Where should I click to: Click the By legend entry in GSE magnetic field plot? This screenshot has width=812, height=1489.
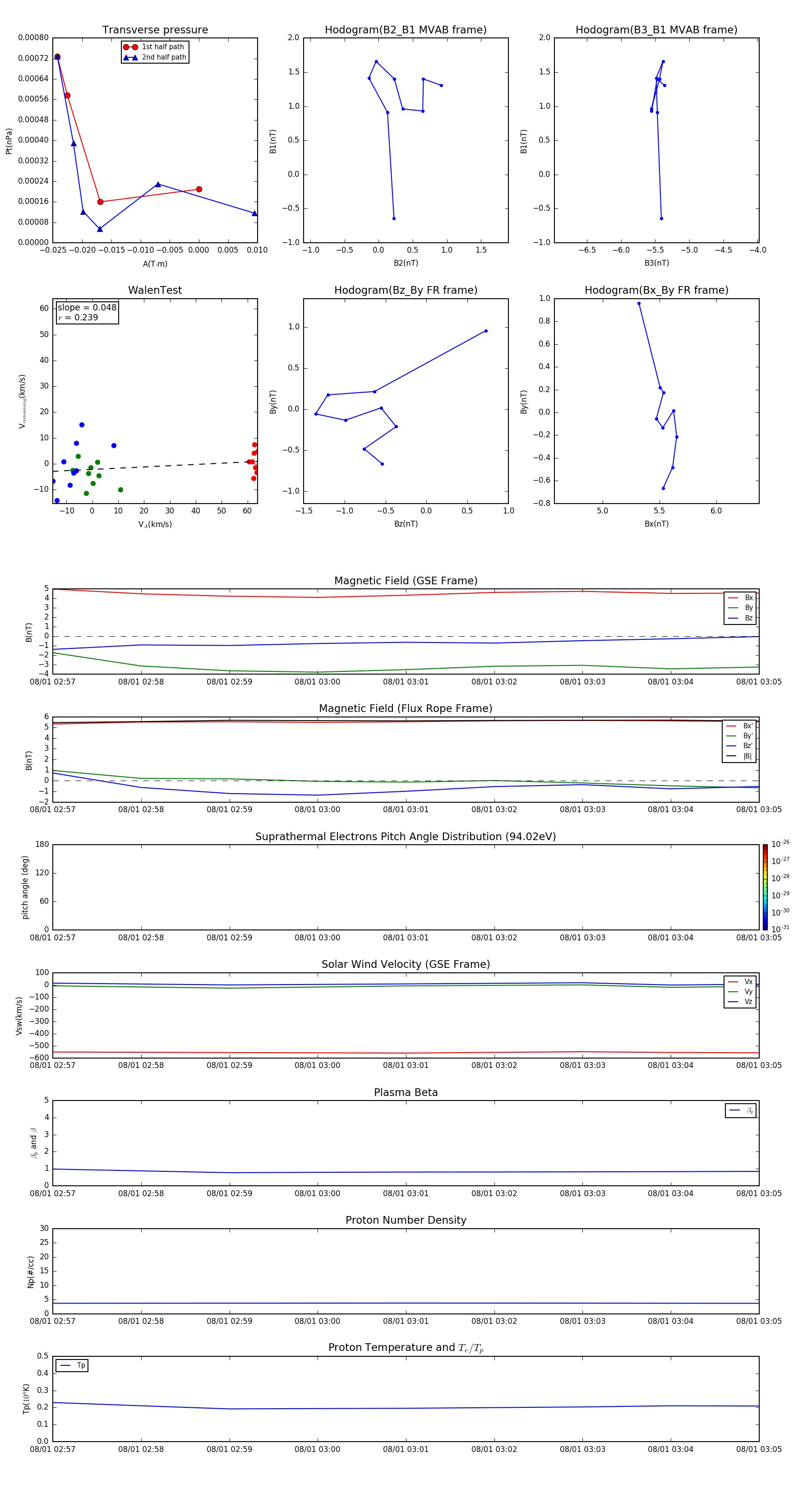pyautogui.click(x=740, y=608)
